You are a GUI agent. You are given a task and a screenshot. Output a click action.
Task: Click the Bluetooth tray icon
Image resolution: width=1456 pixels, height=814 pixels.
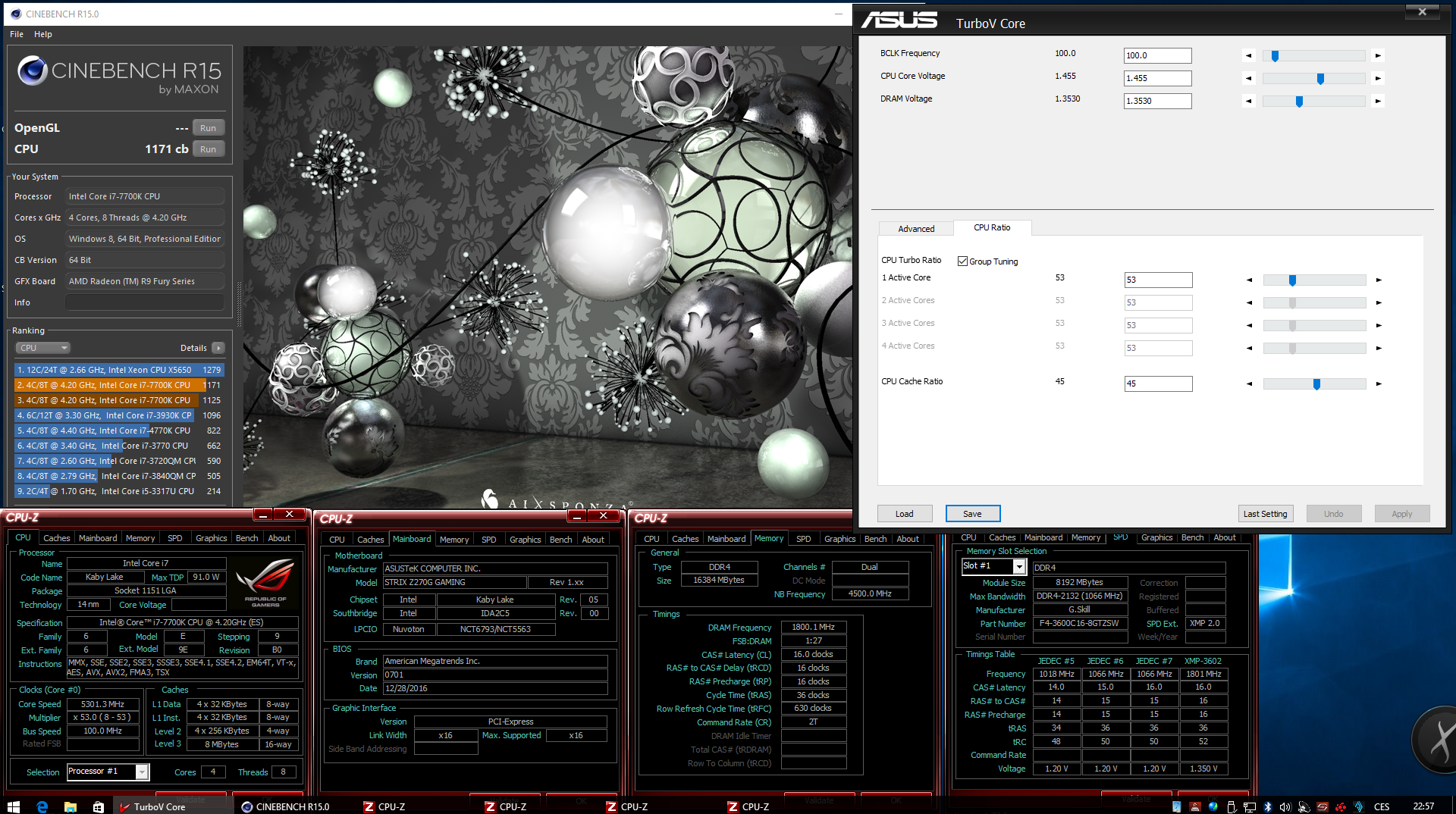(1267, 806)
